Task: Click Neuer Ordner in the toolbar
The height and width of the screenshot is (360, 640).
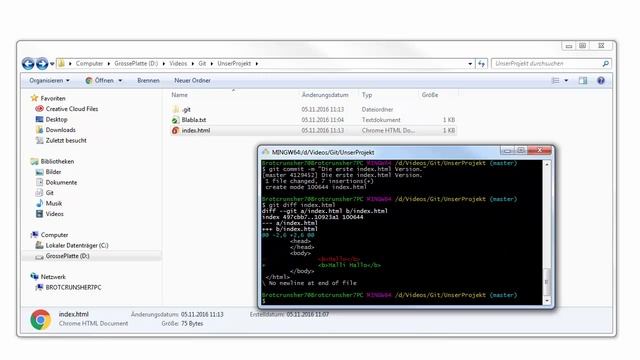Action: (192, 80)
